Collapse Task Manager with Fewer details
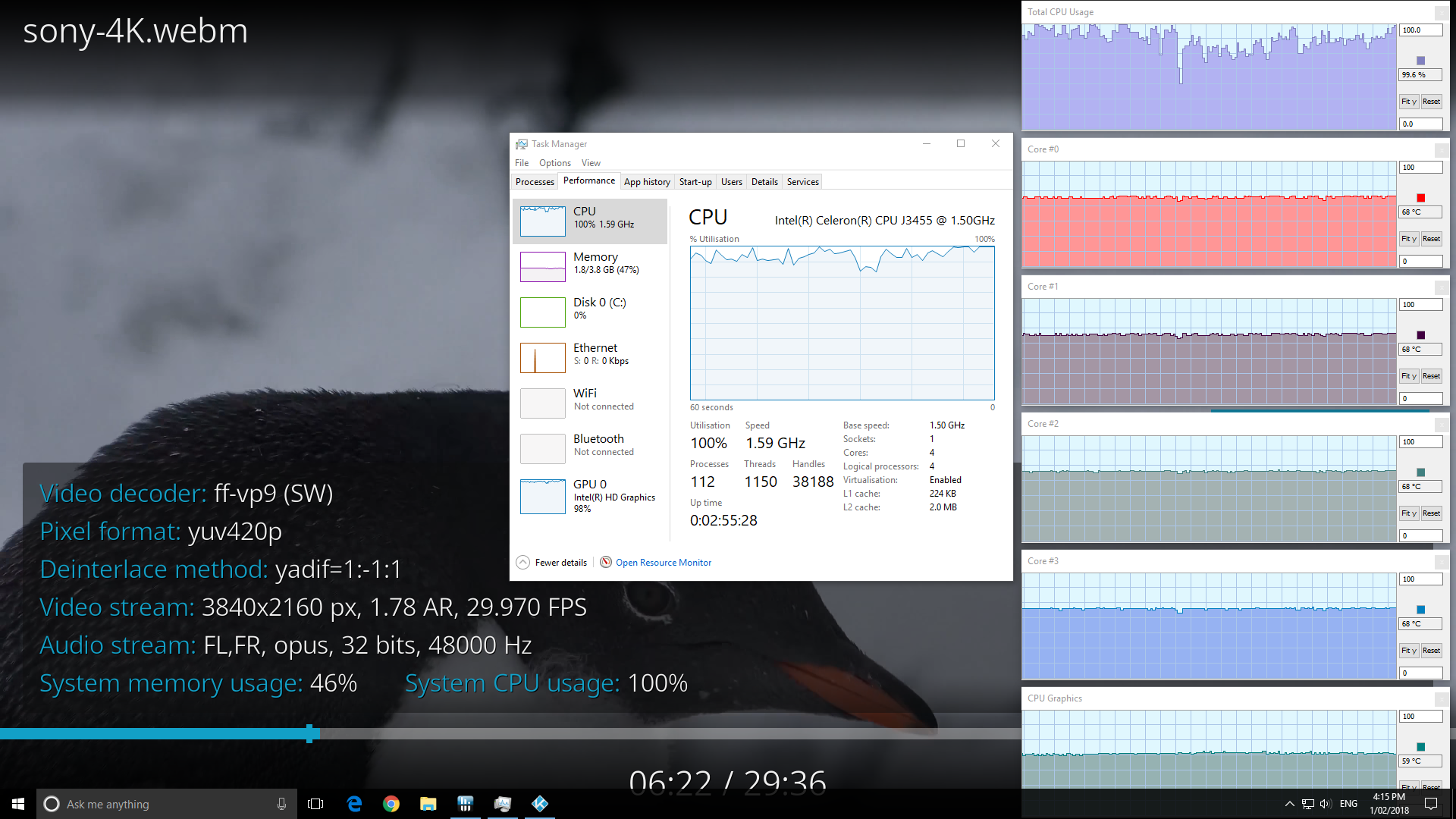 point(552,562)
